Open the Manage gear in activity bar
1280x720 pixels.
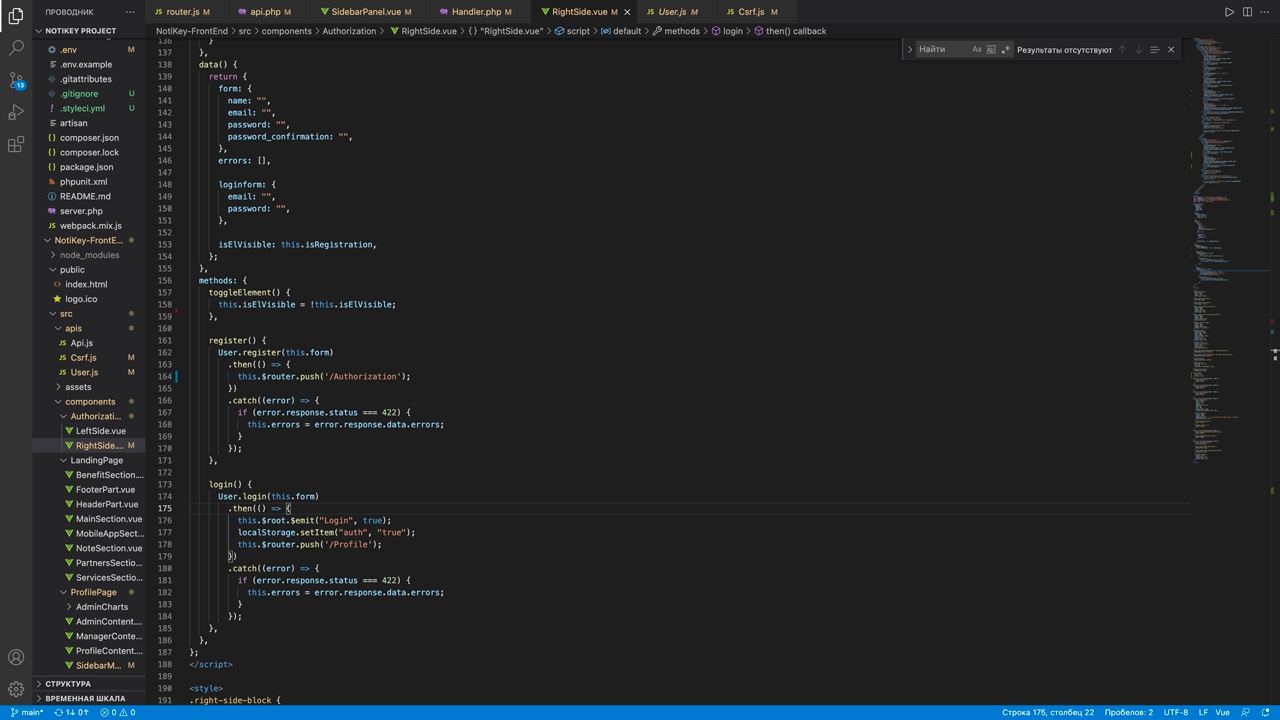[x=16, y=689]
